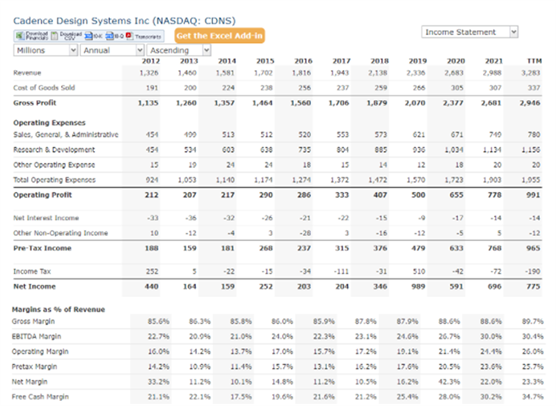Open the Transcripts PDF icon
This screenshot has height=406, width=556.
pyautogui.click(x=129, y=36)
